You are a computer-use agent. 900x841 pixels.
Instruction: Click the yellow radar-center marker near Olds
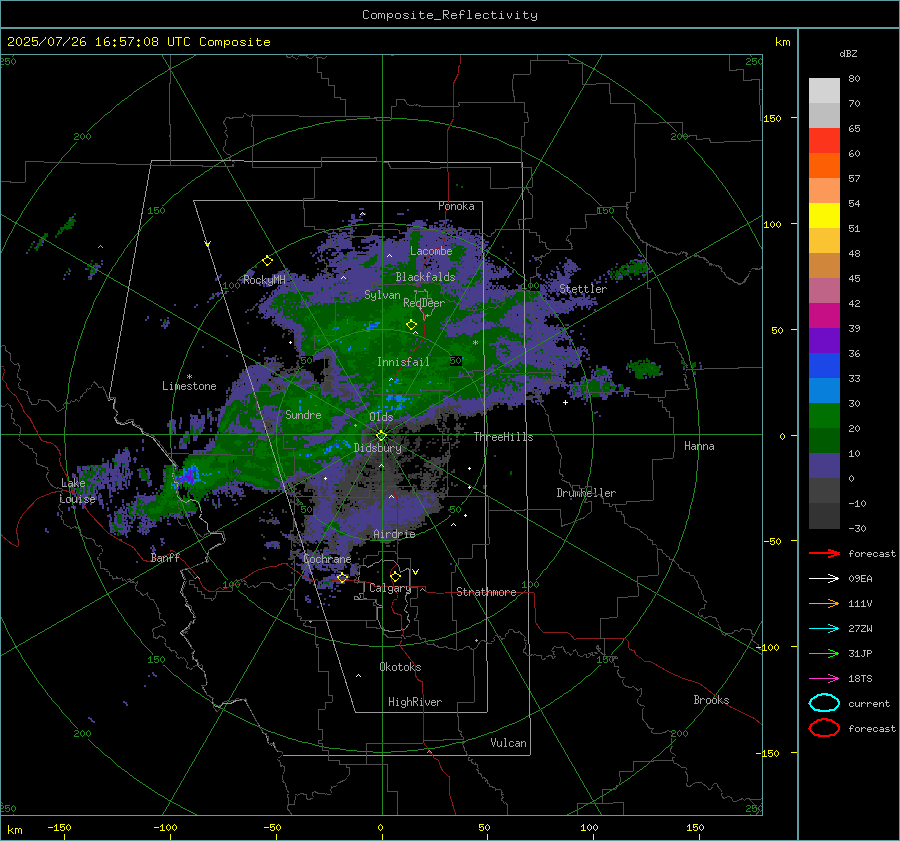click(x=381, y=436)
